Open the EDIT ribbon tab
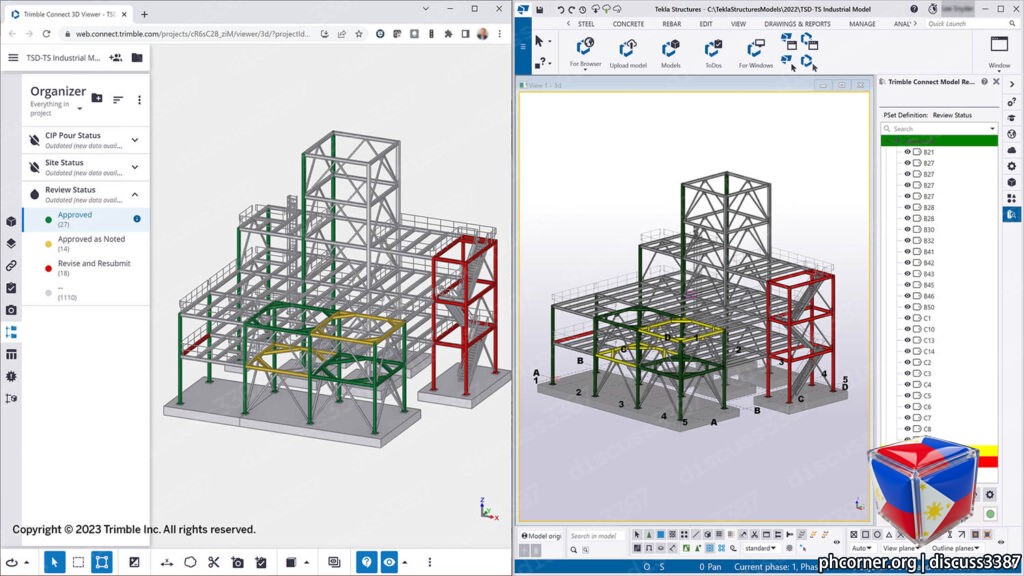The image size is (1024, 576). (706, 24)
